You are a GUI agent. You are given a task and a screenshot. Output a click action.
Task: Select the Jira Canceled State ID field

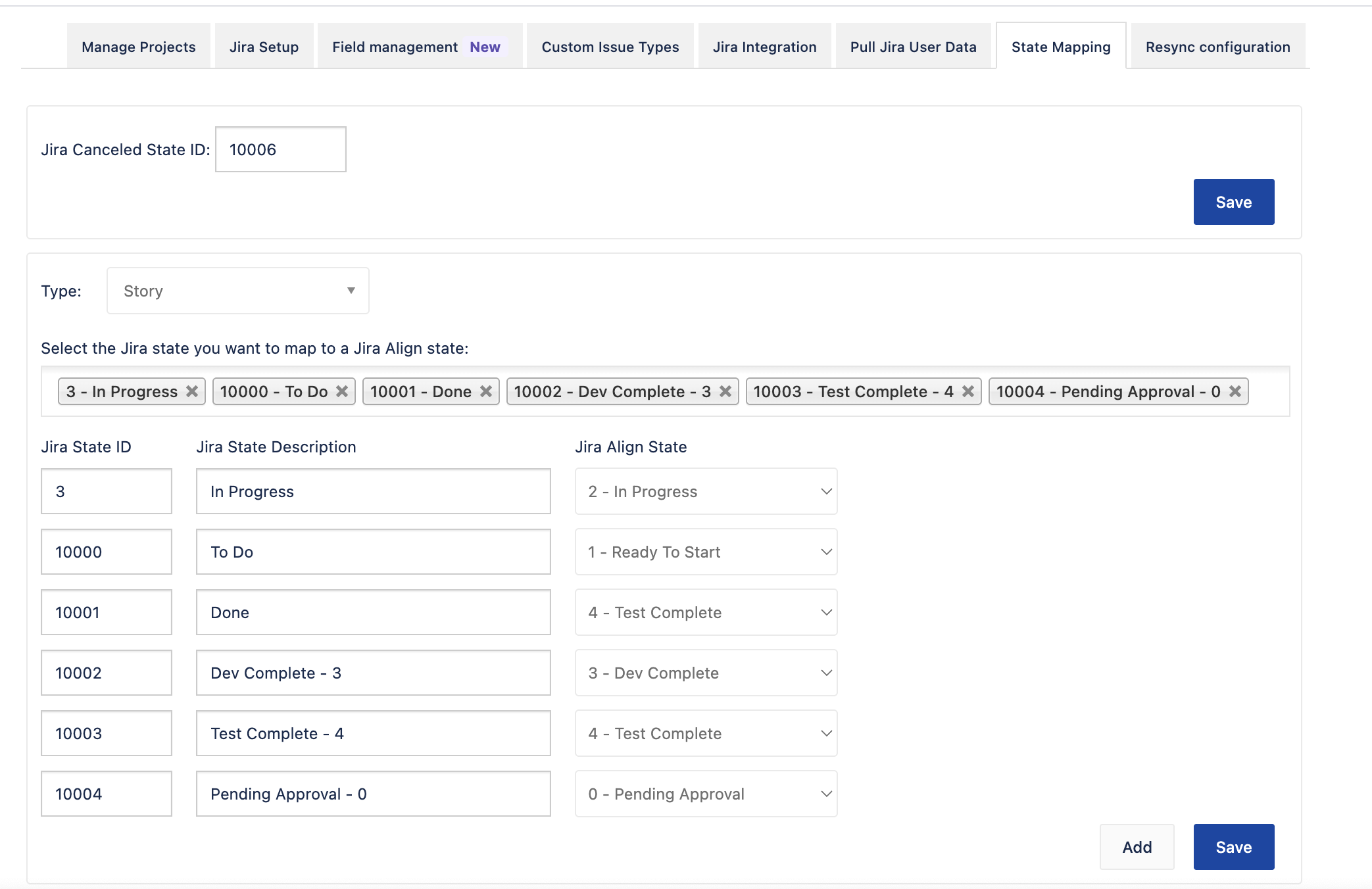[x=280, y=149]
